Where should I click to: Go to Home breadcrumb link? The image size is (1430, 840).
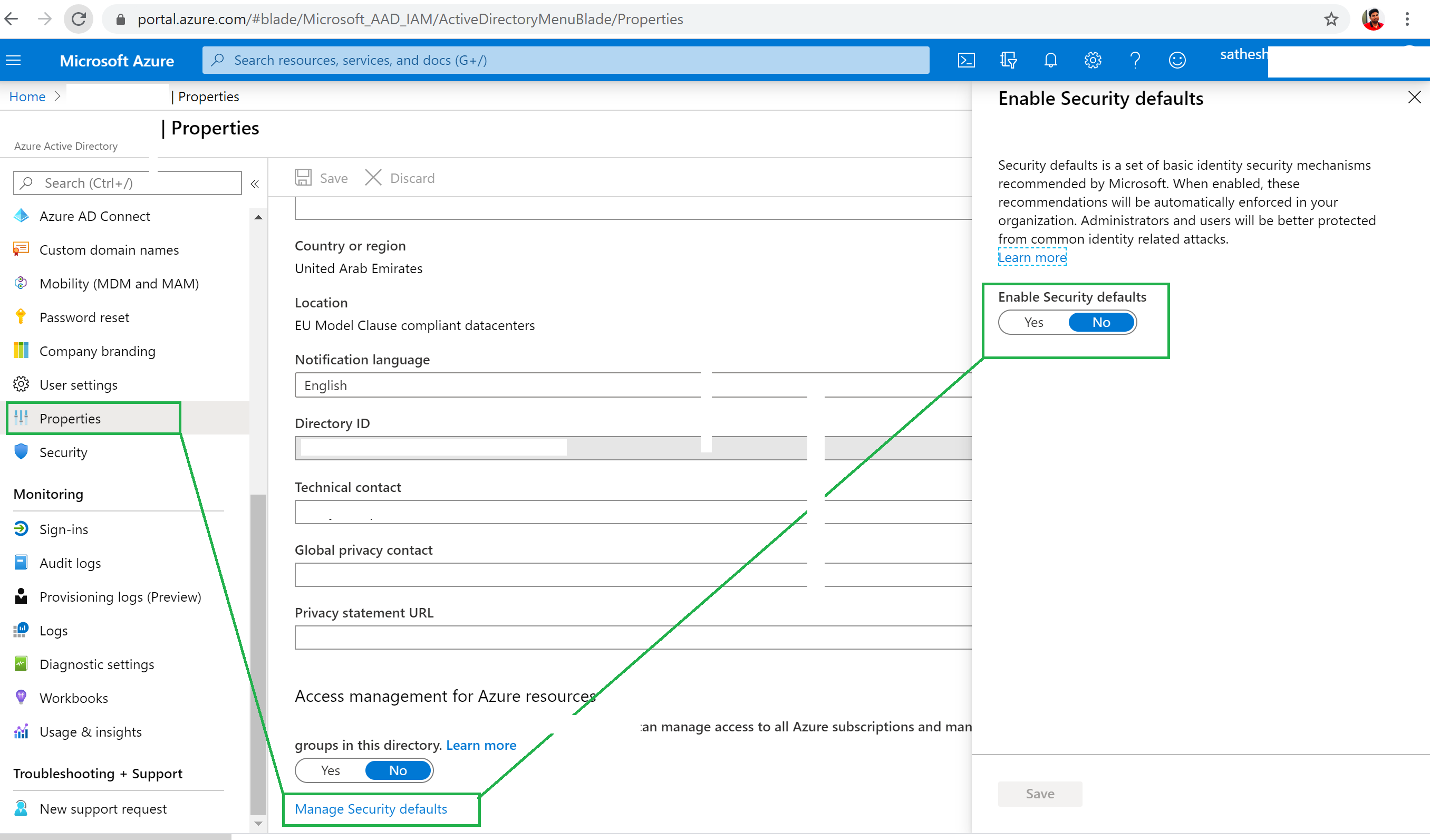click(27, 96)
